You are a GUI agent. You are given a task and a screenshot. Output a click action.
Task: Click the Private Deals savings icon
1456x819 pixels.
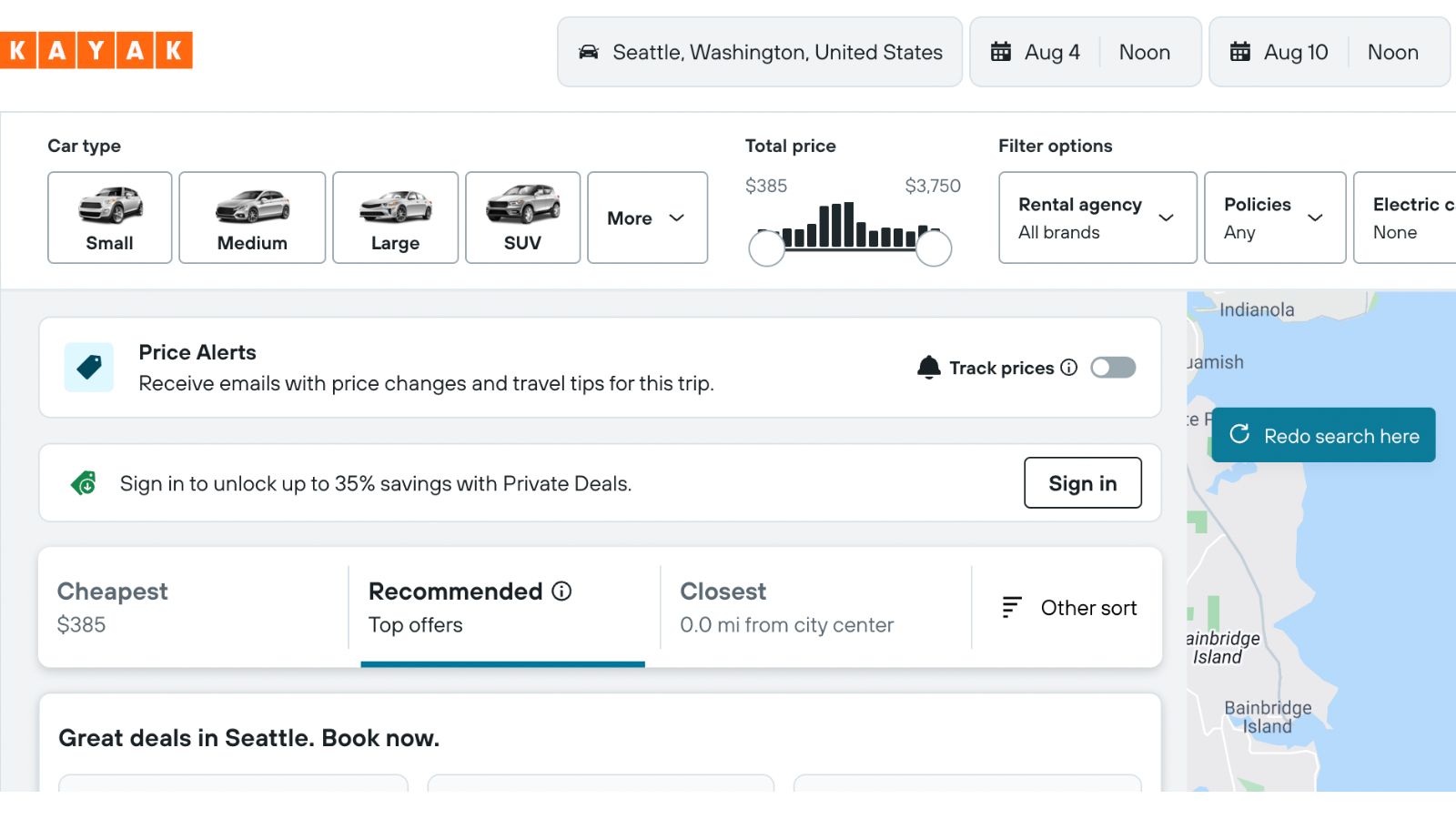pos(86,483)
